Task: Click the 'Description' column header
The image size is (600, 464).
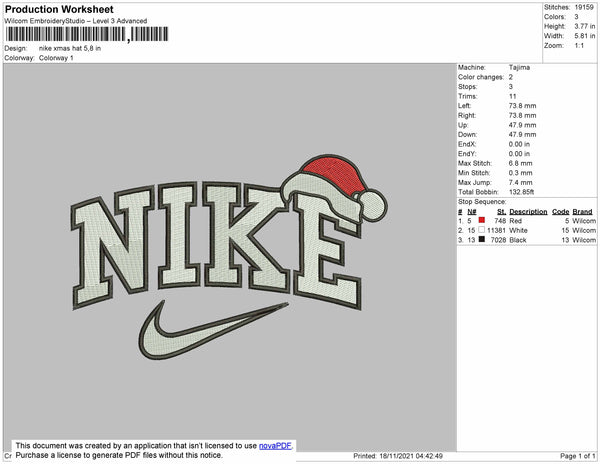Action: click(528, 212)
